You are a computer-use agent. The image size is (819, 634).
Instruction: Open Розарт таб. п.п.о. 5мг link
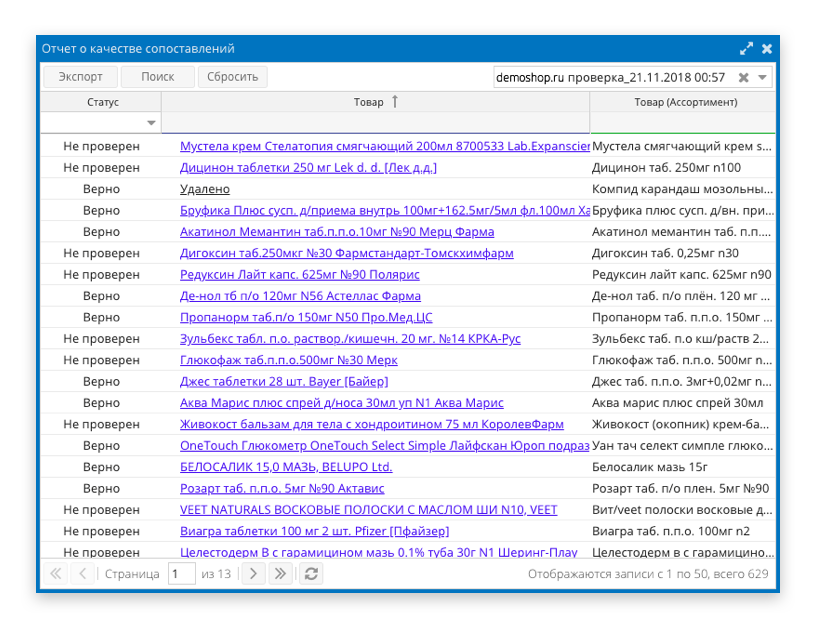click(282, 489)
